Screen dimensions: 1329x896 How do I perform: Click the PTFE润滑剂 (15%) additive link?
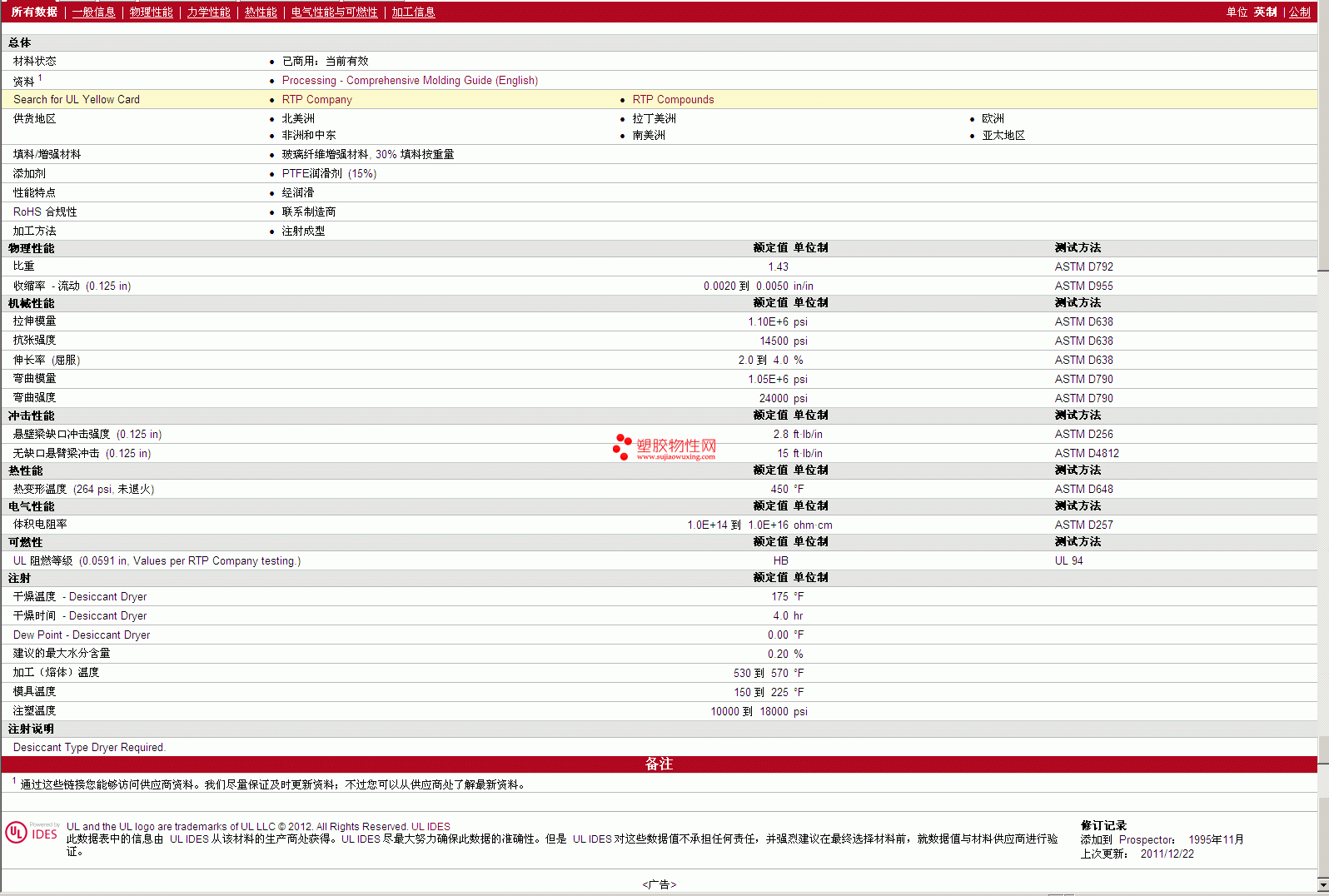tap(329, 174)
